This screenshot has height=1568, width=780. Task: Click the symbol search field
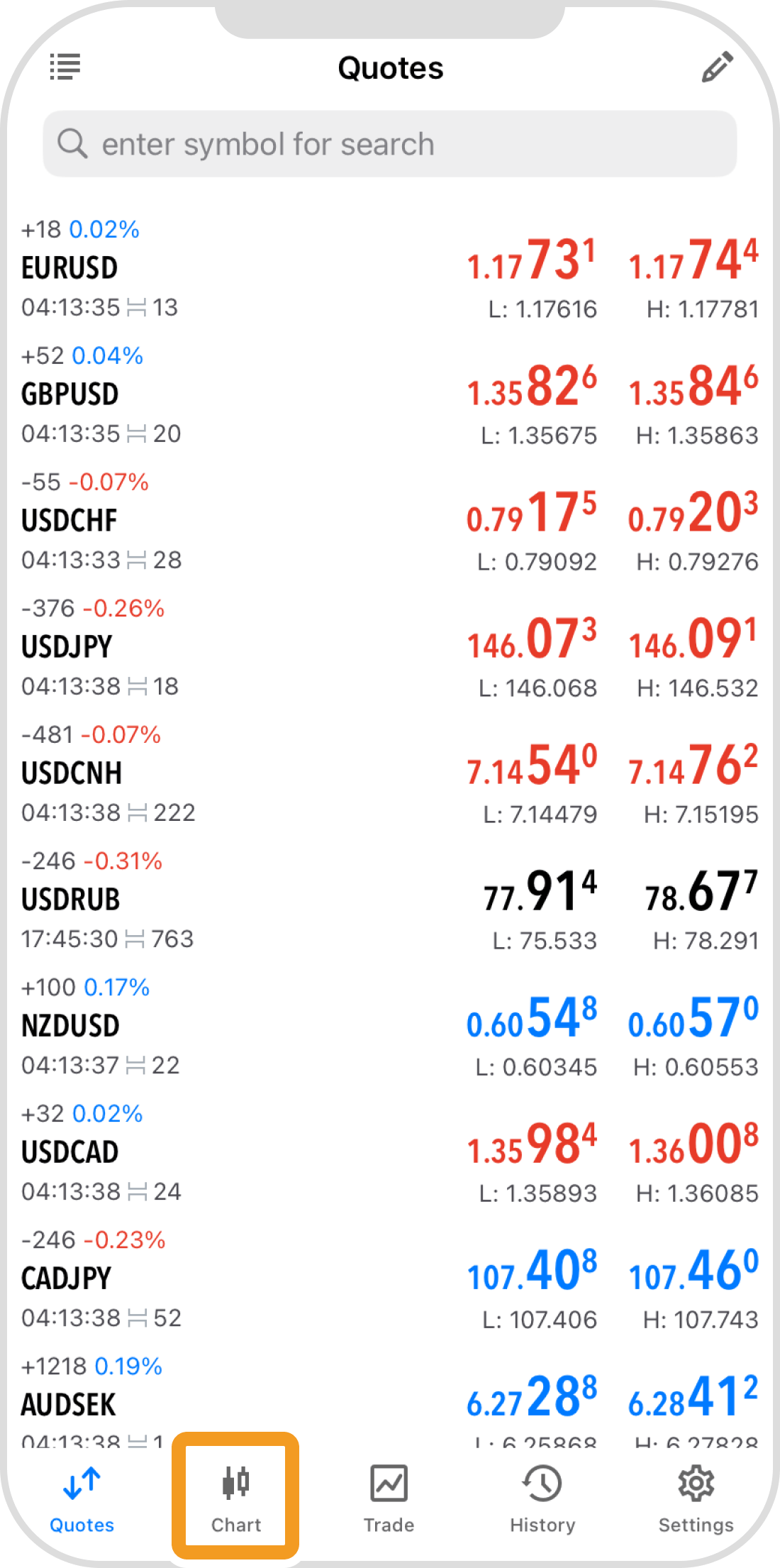[390, 144]
